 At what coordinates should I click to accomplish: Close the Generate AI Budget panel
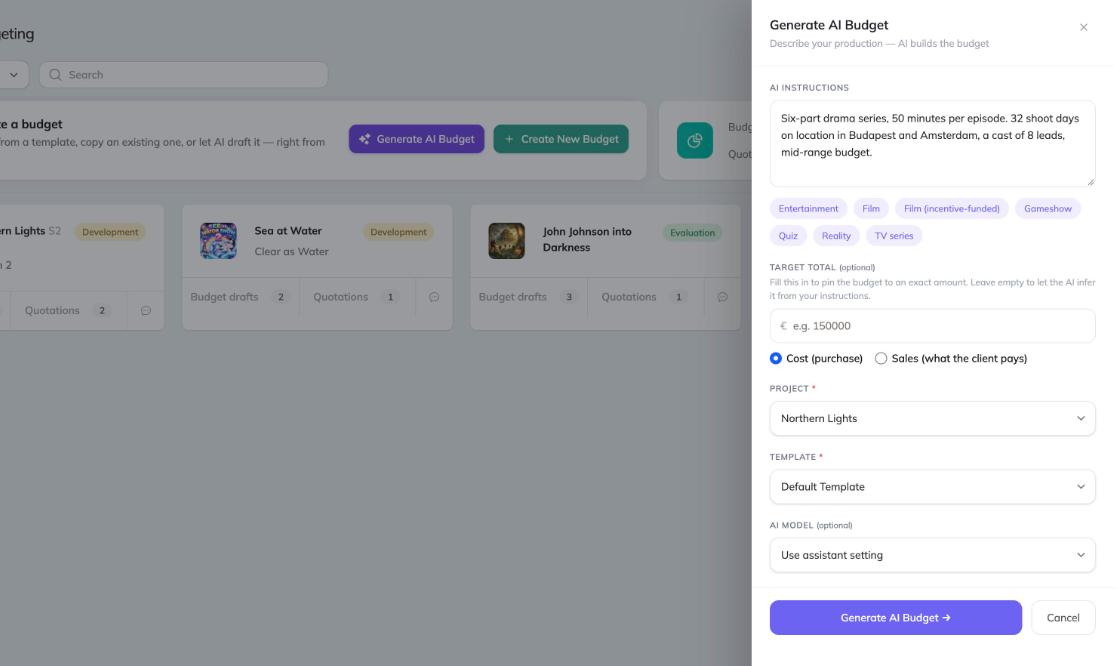1083,27
